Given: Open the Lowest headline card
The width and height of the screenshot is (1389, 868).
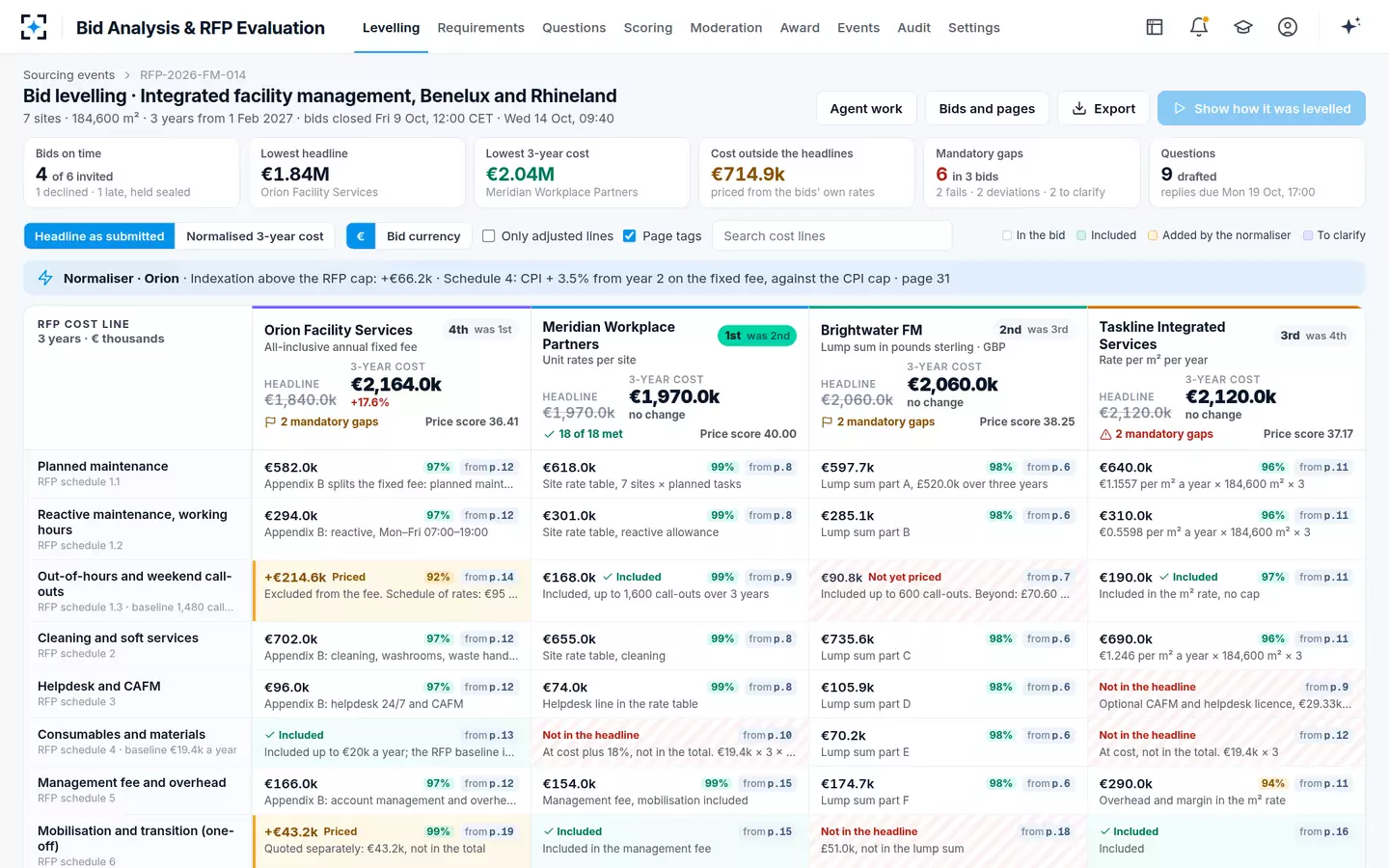Looking at the screenshot, I should [357, 173].
